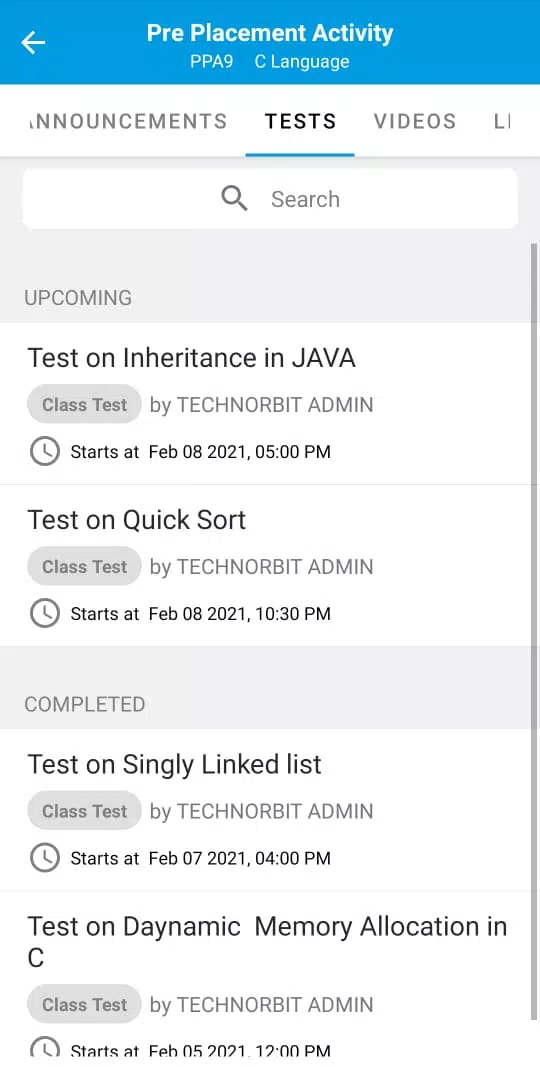The height and width of the screenshot is (1067, 540).
Task: Select the Tests tab
Action: click(x=300, y=121)
